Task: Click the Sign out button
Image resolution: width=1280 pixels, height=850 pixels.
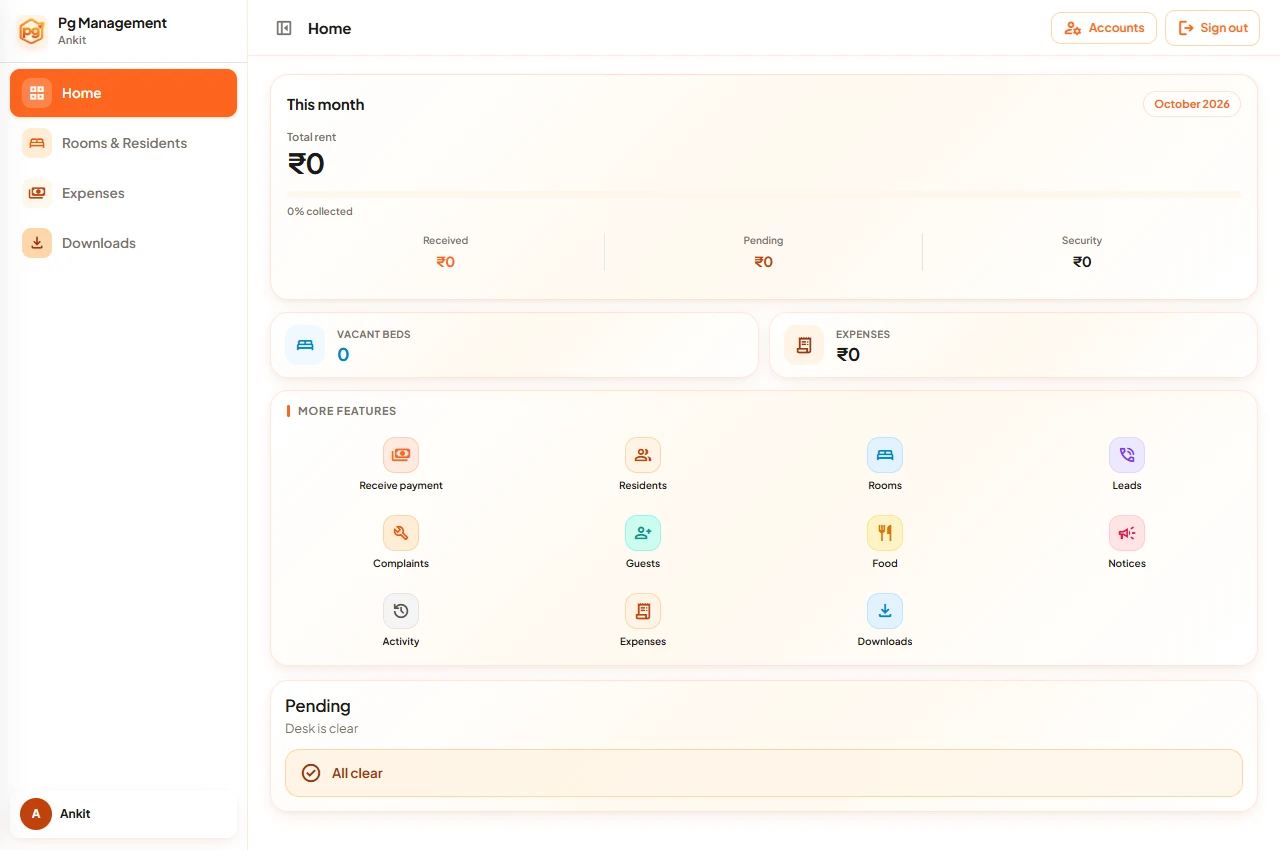Action: (1212, 28)
